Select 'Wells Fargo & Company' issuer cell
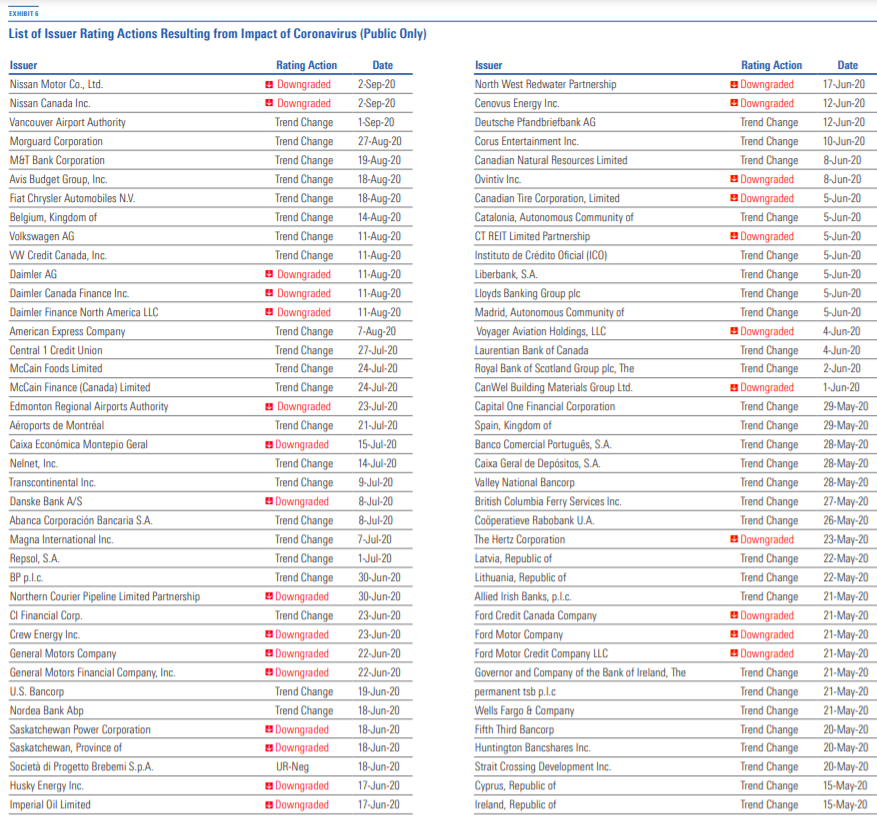 524,711
